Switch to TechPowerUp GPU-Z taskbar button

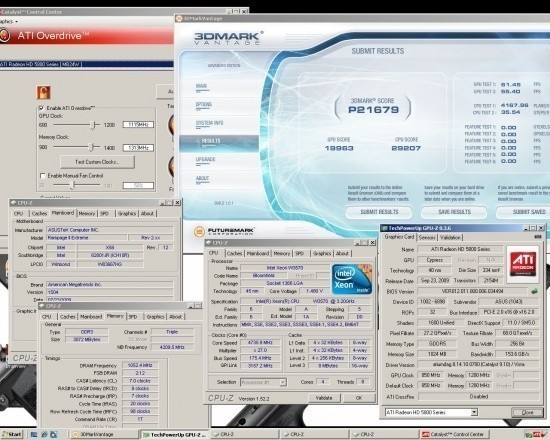point(174,434)
